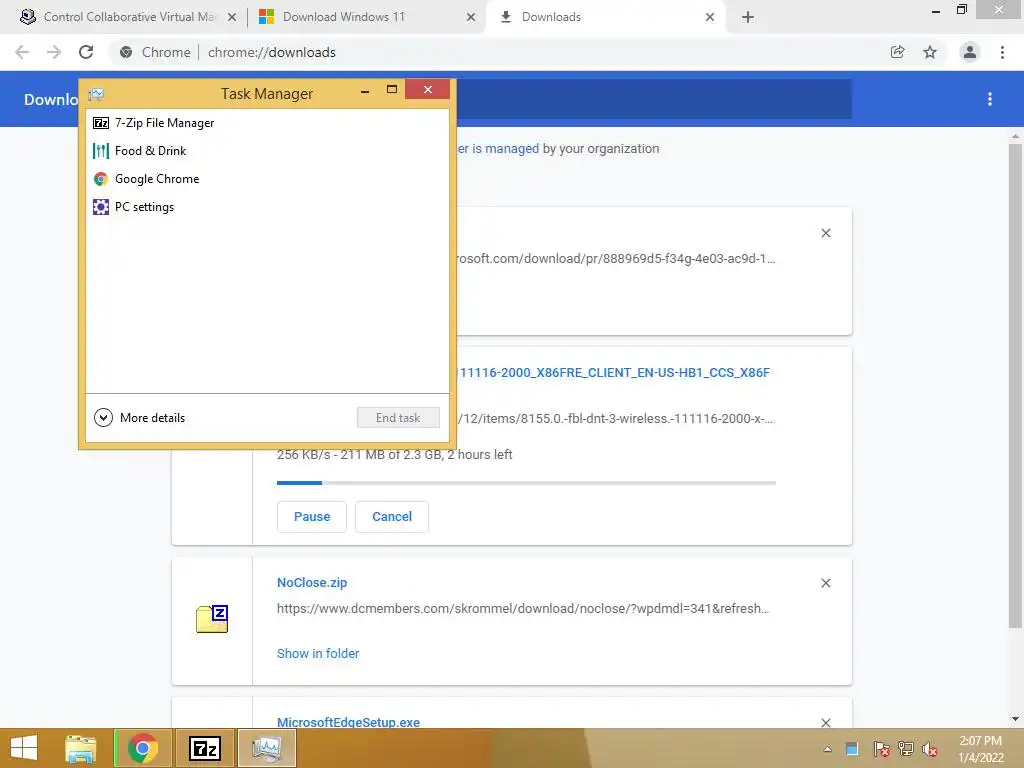Switch to Download Windows 11 tab

[366, 17]
